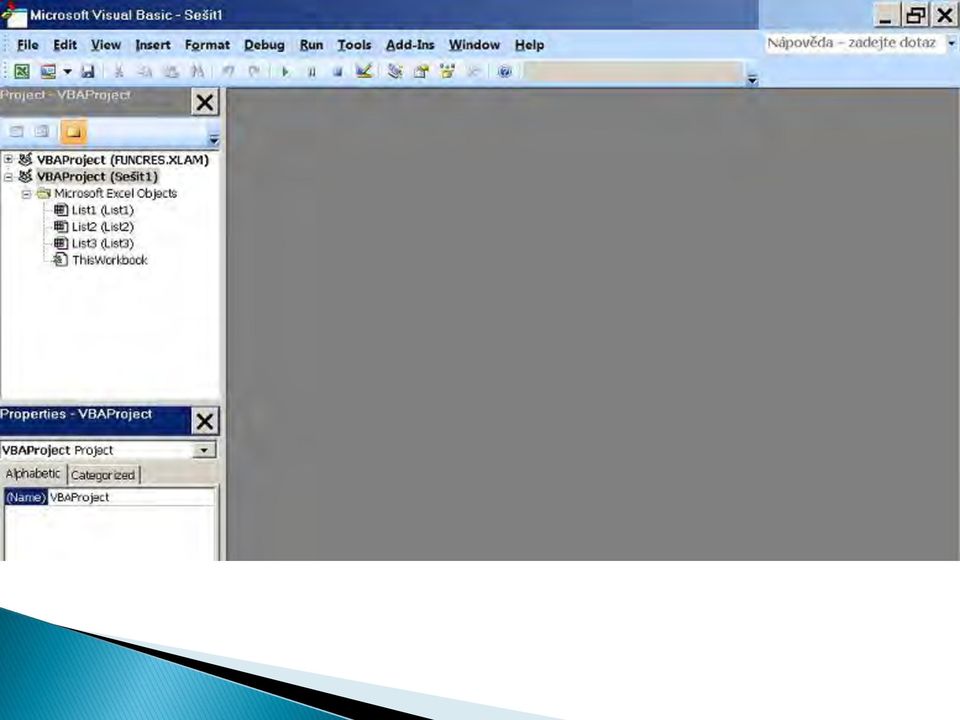
Task: Collapse Microsoft Excel Objects folder
Action: pyautogui.click(x=26, y=194)
